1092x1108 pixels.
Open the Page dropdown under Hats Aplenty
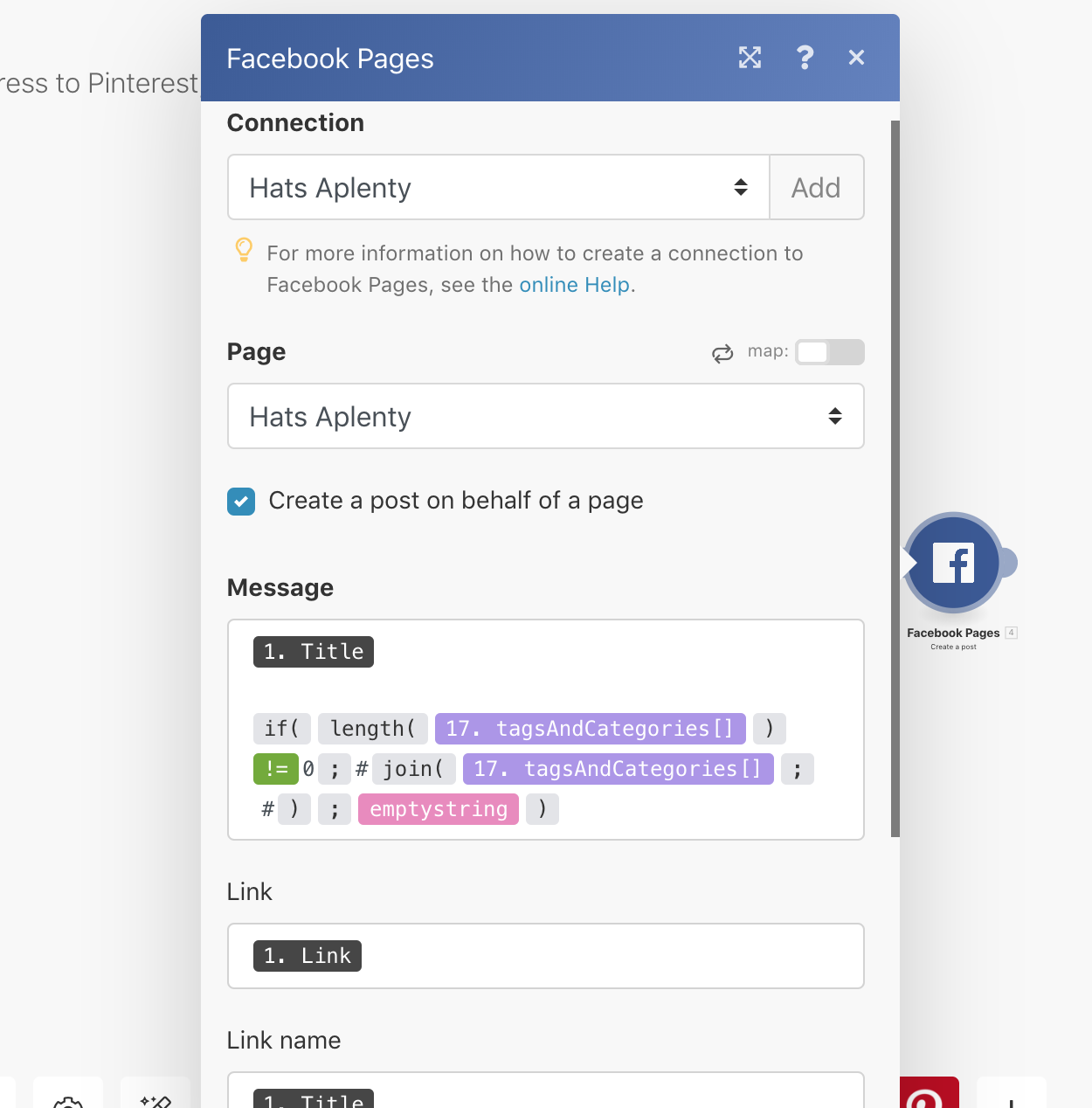coord(545,417)
